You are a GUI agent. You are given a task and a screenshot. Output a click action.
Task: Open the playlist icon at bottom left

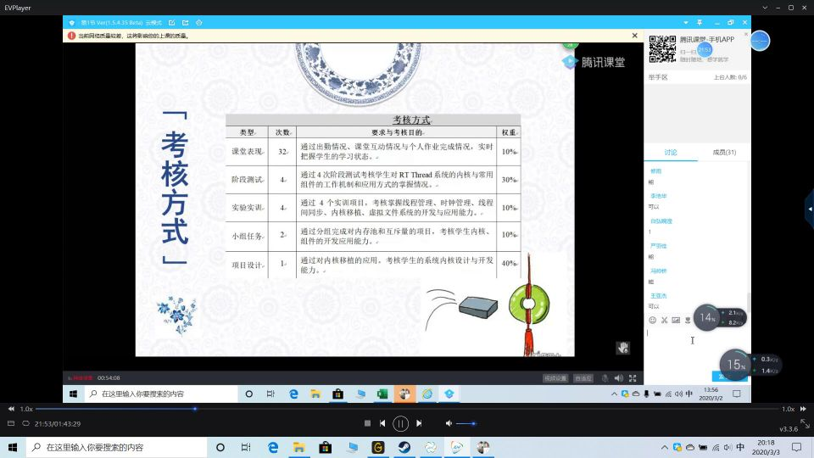11,424
